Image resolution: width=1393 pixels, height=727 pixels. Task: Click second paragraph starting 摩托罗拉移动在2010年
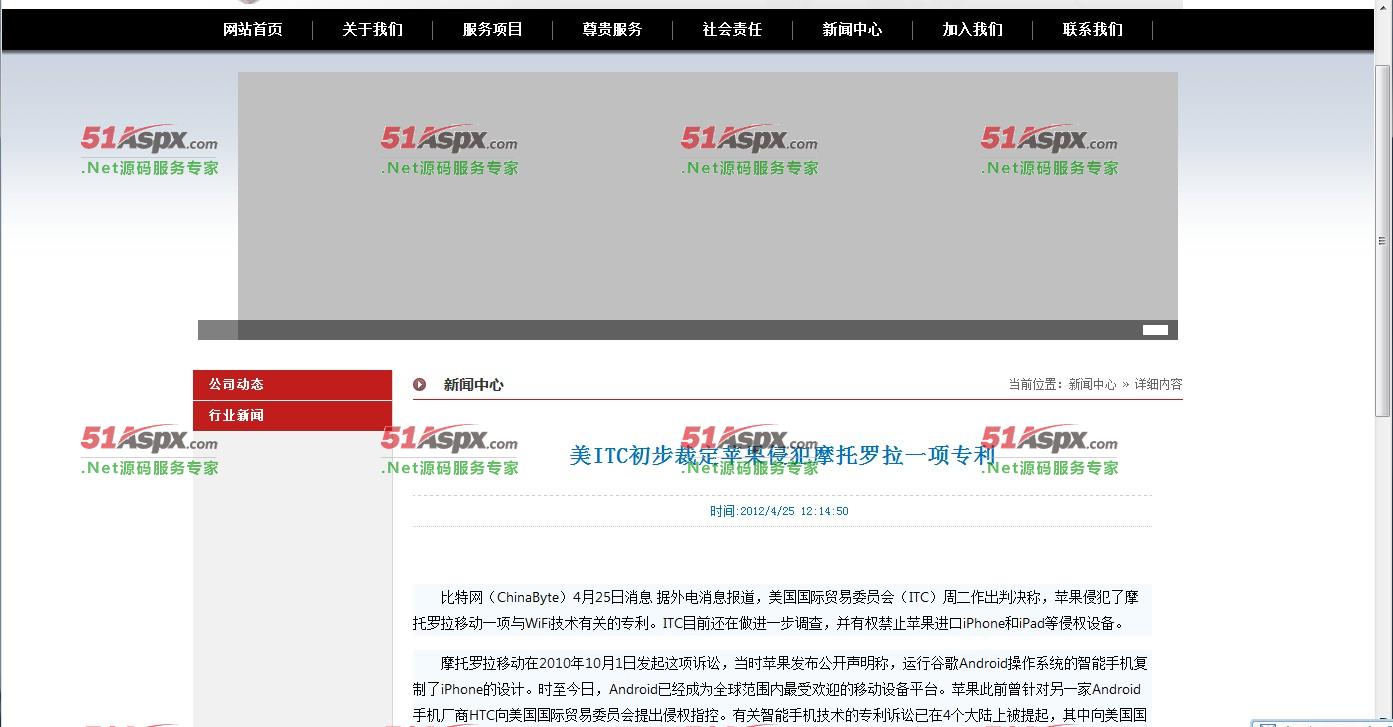point(782,689)
